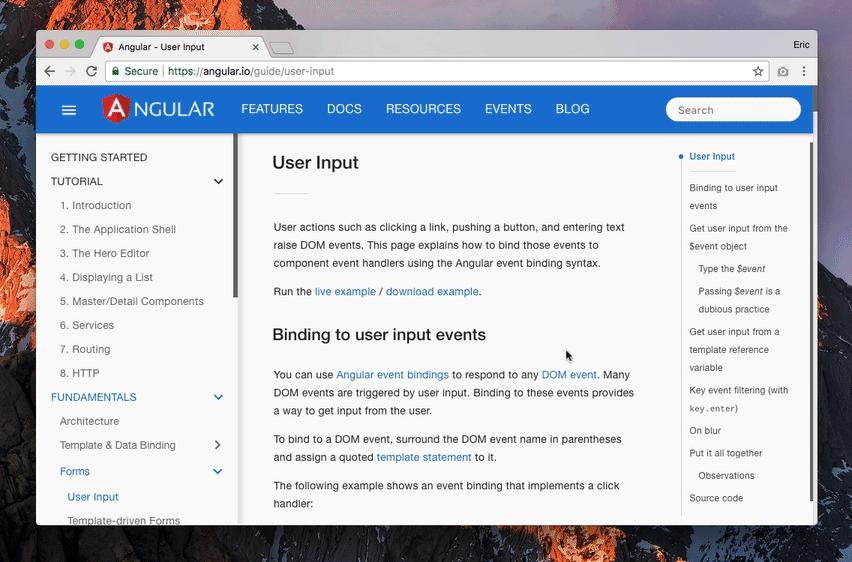Screen dimensions: 852x562
Task: Select User Input in sidebar
Action: pos(93,497)
